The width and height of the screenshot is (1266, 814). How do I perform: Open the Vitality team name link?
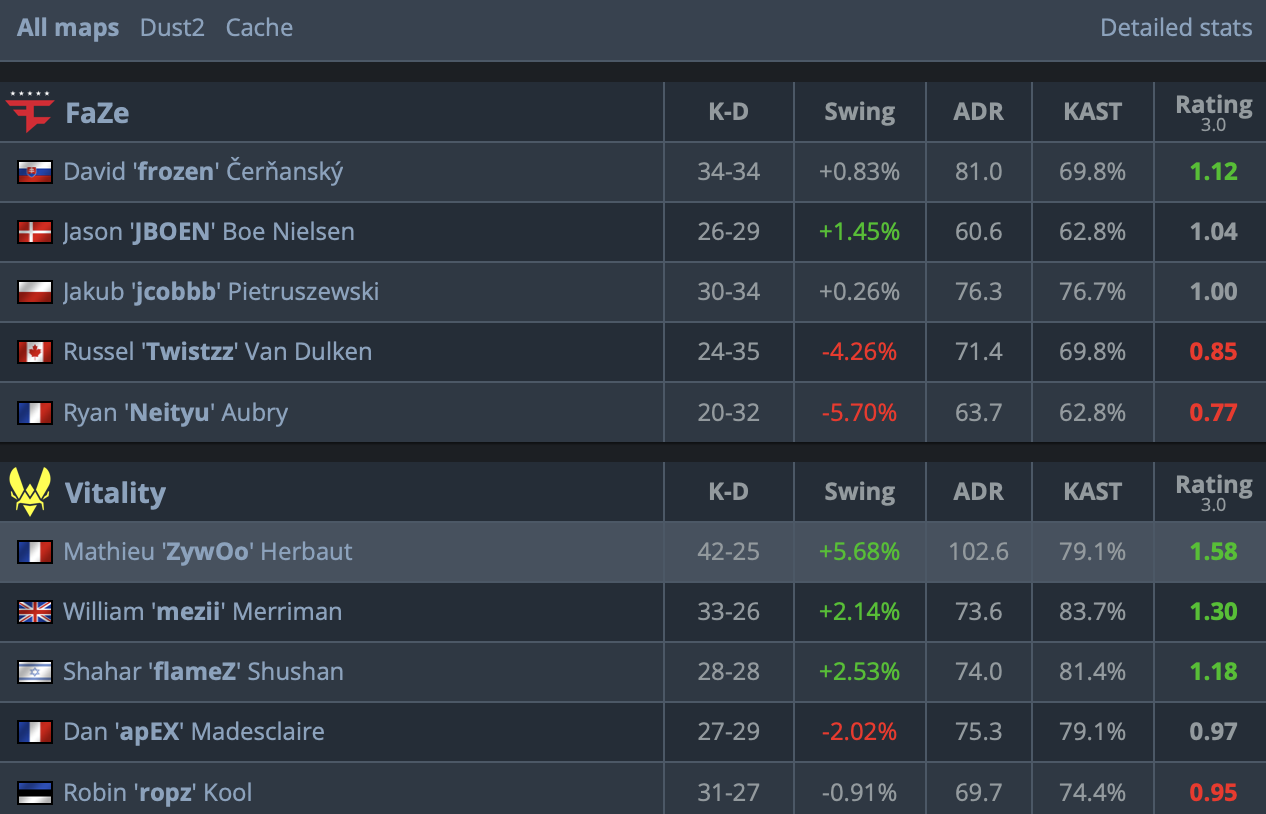coord(115,492)
